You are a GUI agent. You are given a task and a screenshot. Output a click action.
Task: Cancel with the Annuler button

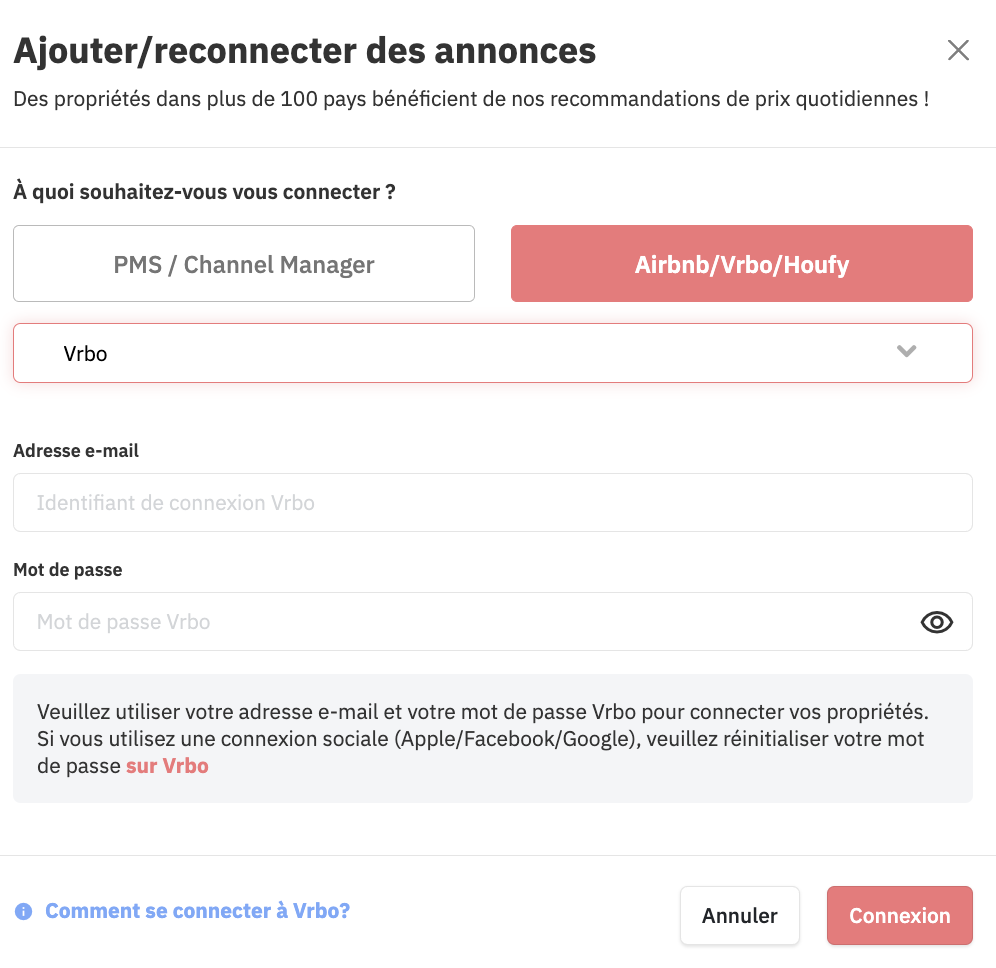739,915
